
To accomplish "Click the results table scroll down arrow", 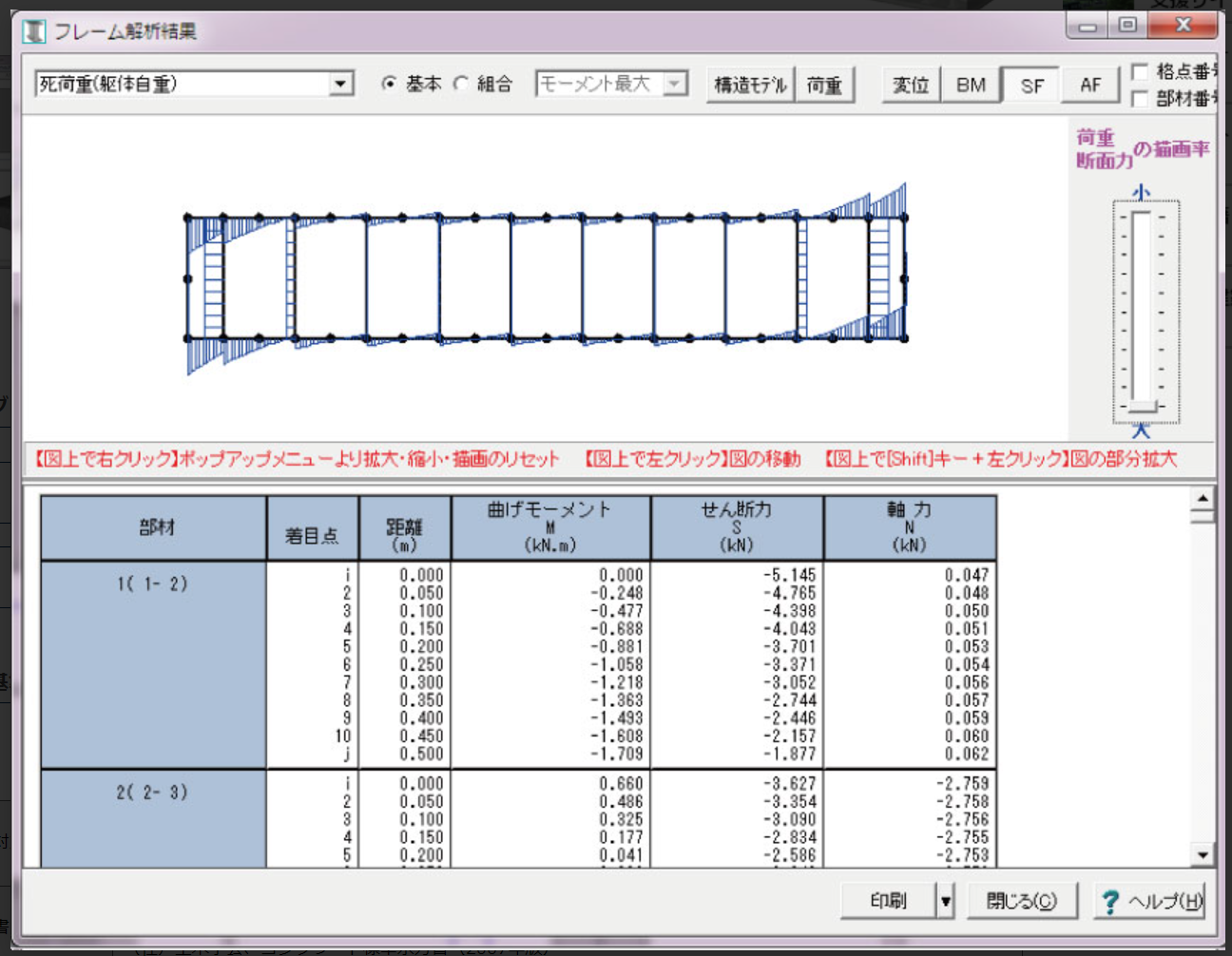I will (1203, 855).
